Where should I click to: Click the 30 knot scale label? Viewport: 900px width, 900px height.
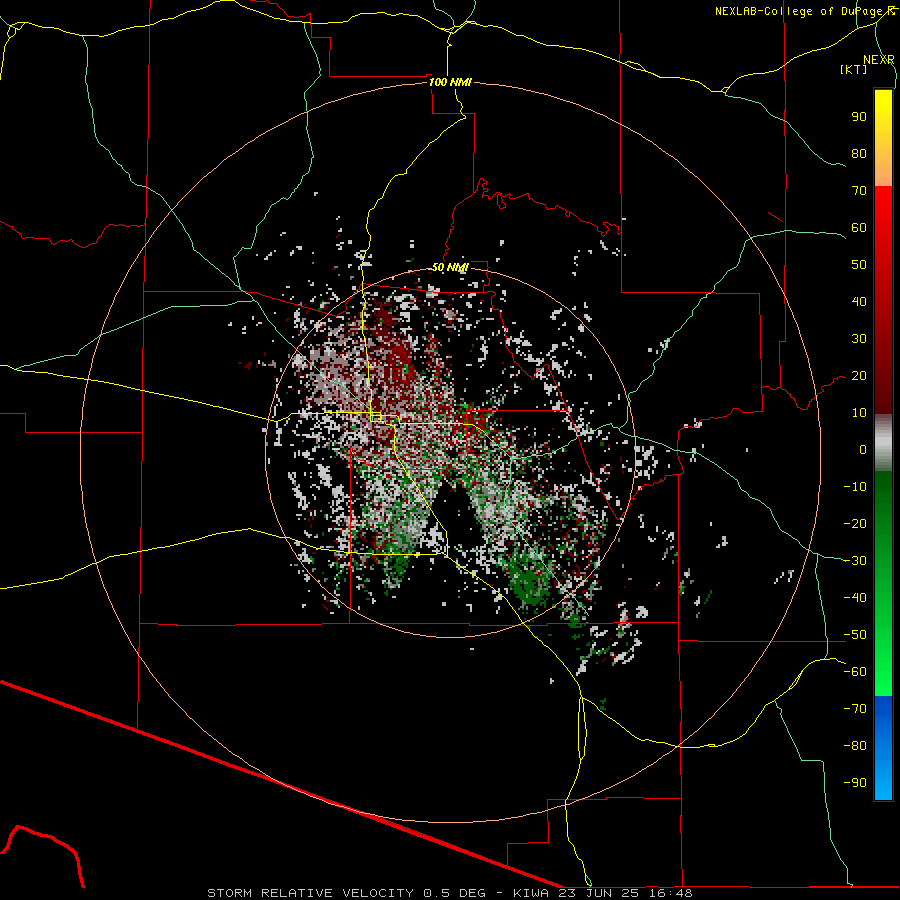tap(859, 339)
